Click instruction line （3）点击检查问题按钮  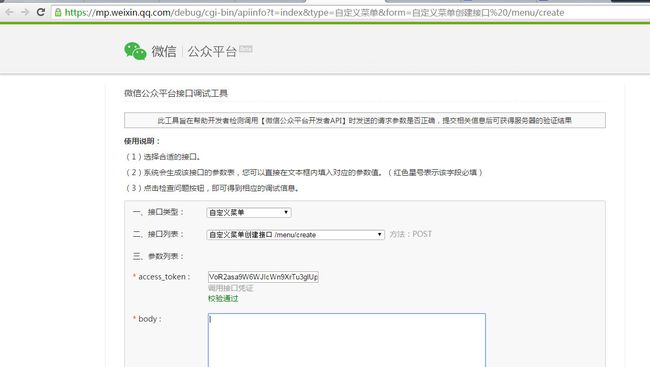tap(212, 188)
